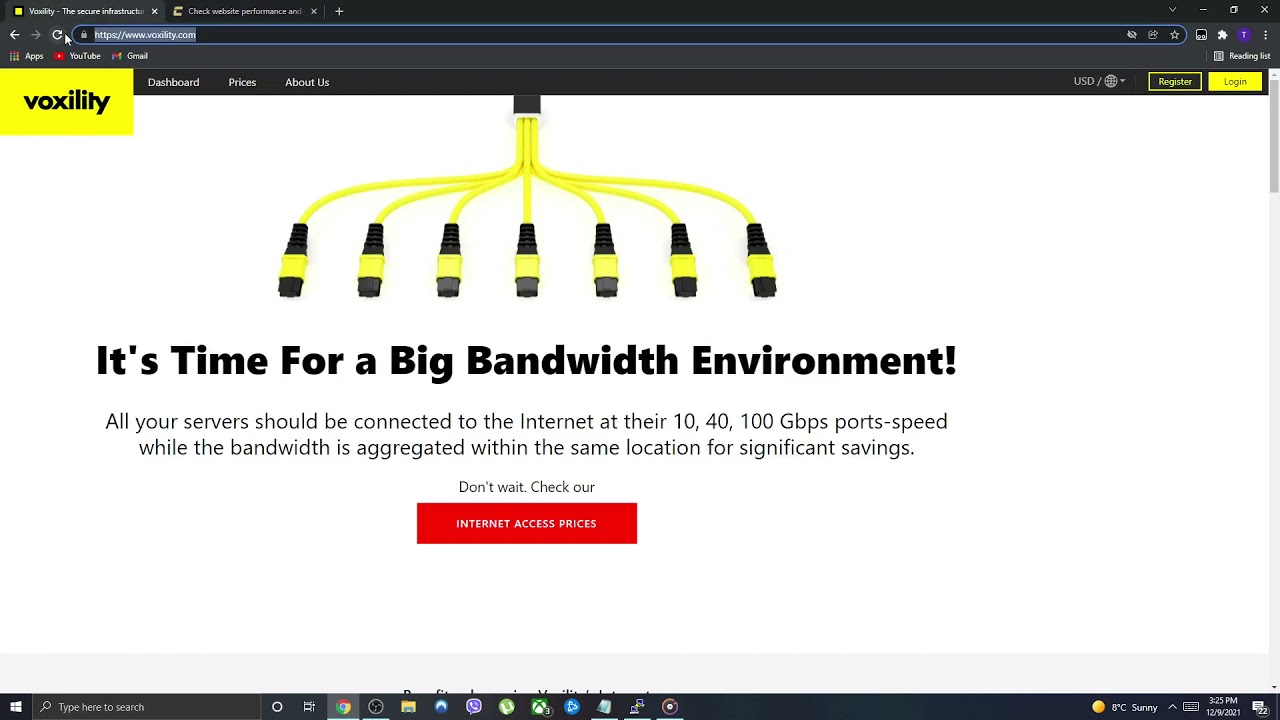Image resolution: width=1280 pixels, height=720 pixels.
Task: Click the taskbar search box
Action: 146,707
